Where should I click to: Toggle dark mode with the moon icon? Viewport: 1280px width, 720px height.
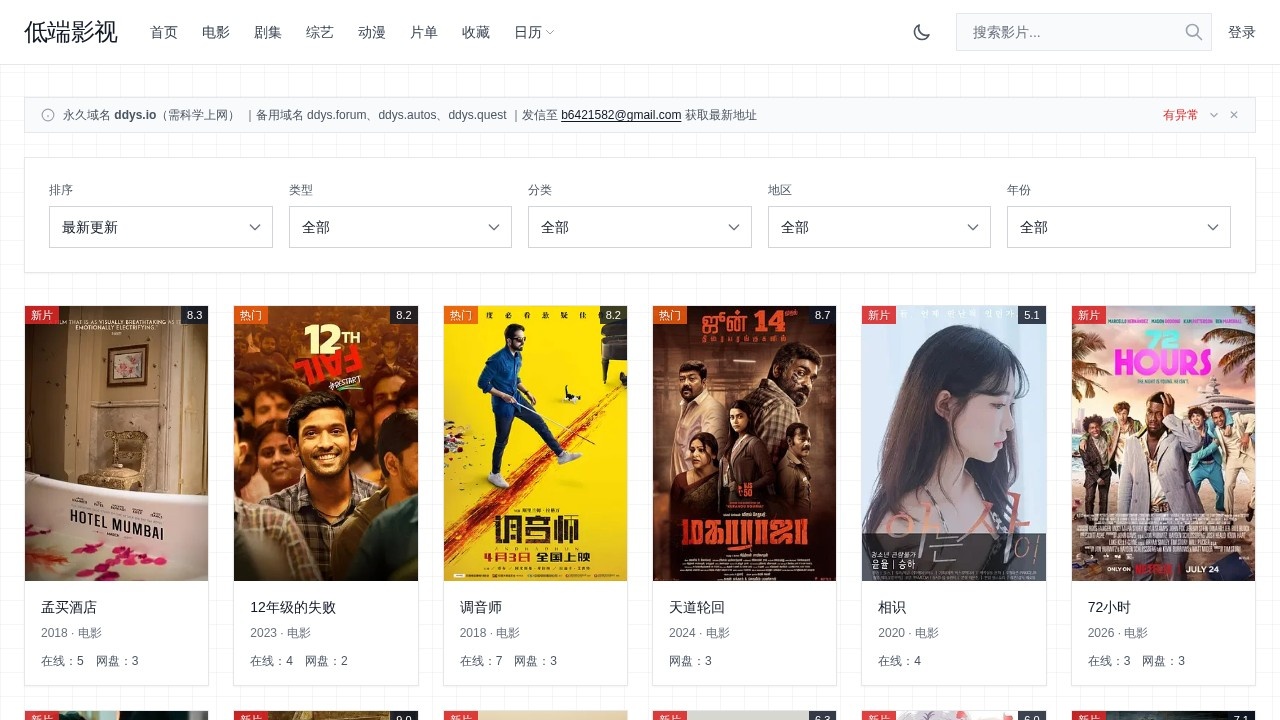922,32
